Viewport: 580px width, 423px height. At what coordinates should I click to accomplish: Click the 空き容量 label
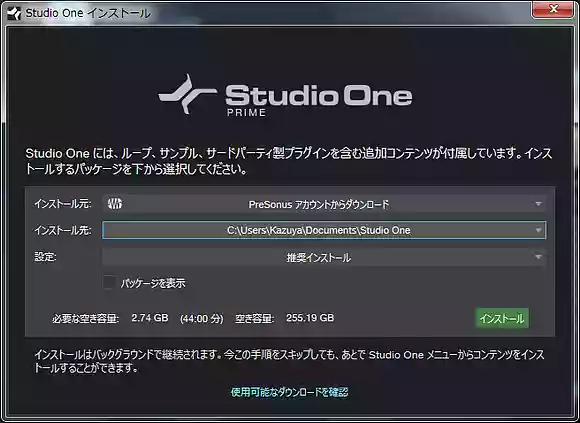254,318
